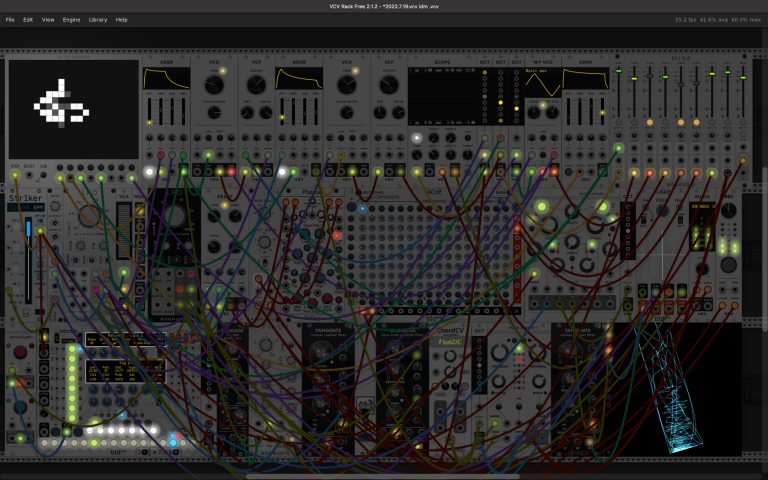
Task: Click the DELAY module TIME knob
Action: [215, 216]
